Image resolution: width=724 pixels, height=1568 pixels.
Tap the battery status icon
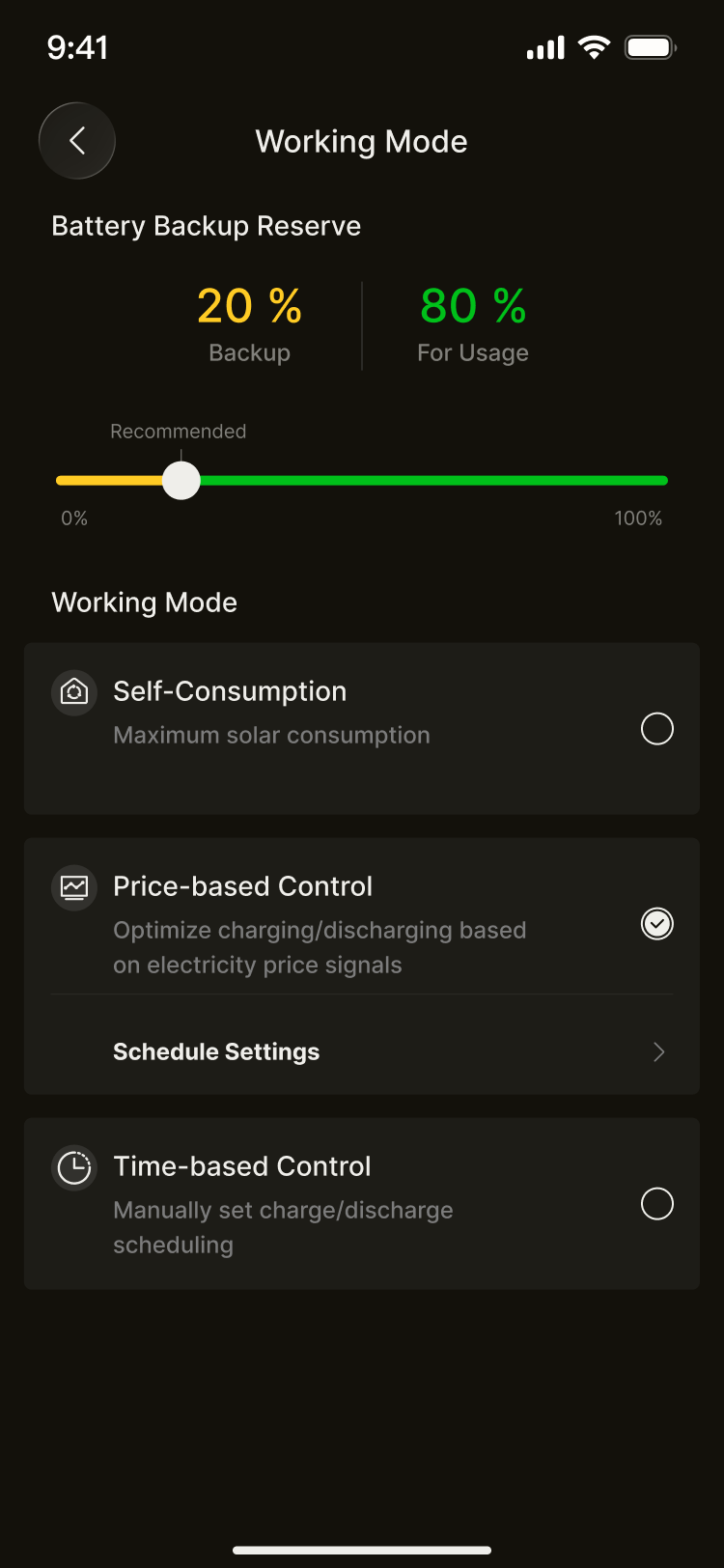(x=650, y=47)
